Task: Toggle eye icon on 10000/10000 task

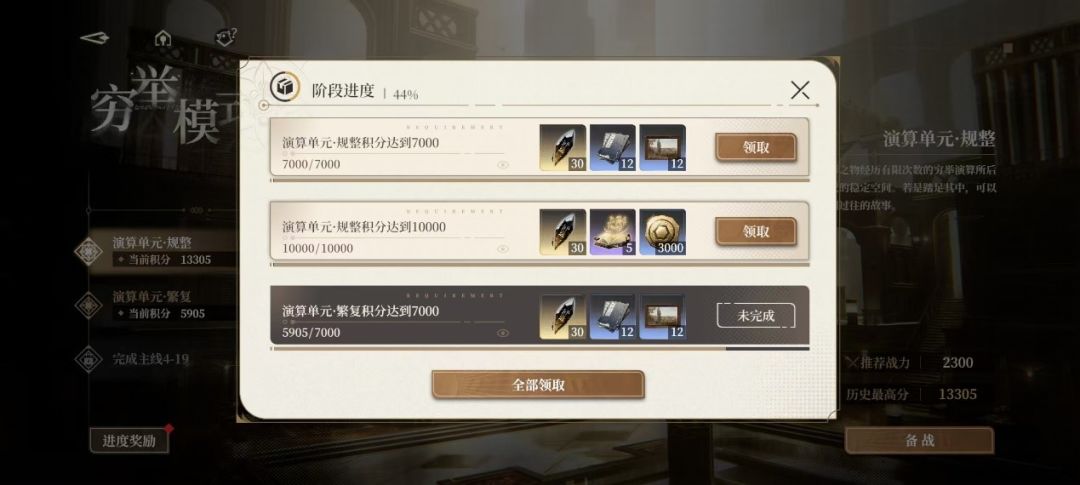Action: [503, 249]
